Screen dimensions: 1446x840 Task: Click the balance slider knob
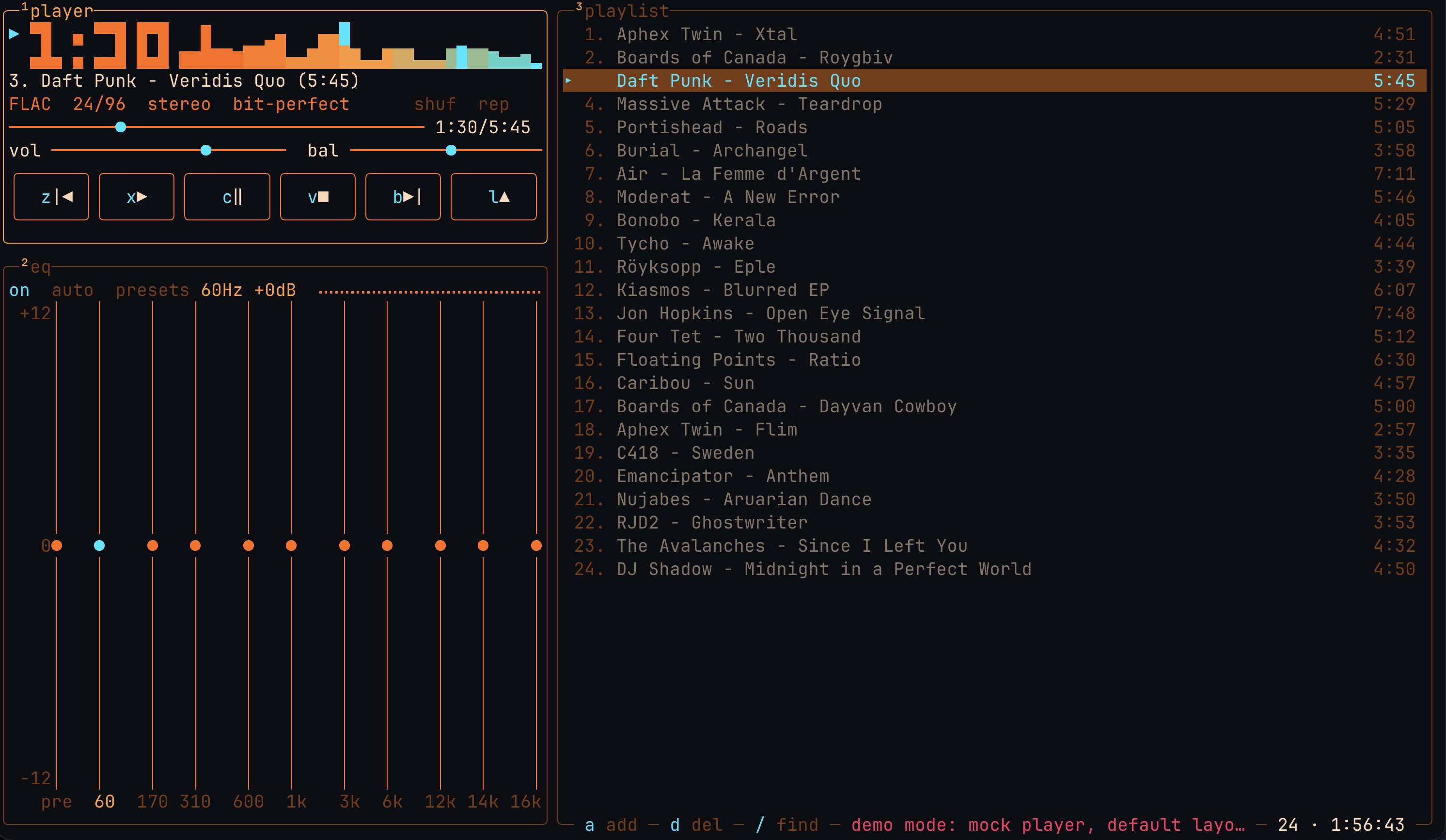(451, 150)
